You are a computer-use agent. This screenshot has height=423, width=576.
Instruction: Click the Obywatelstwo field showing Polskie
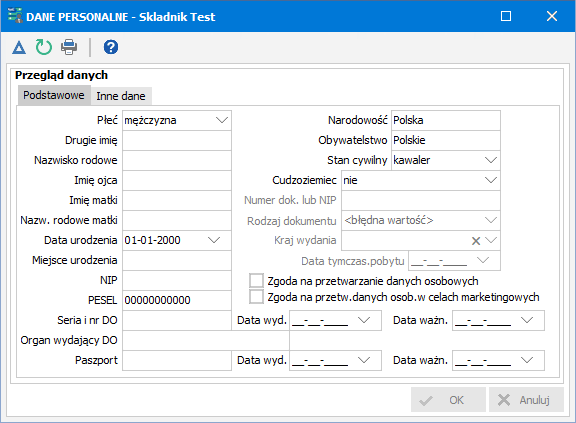click(x=446, y=140)
